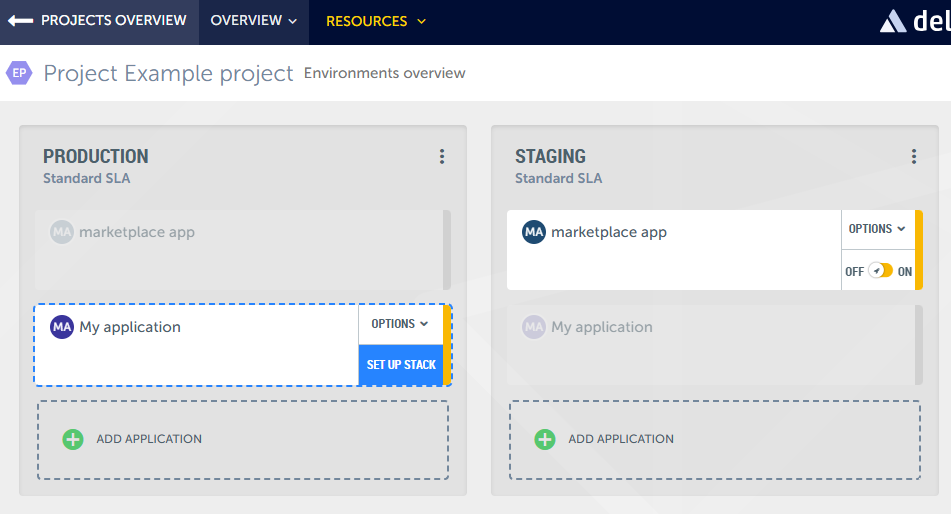Click MA avatar of Production My application
This screenshot has height=514, width=951.
[62, 327]
